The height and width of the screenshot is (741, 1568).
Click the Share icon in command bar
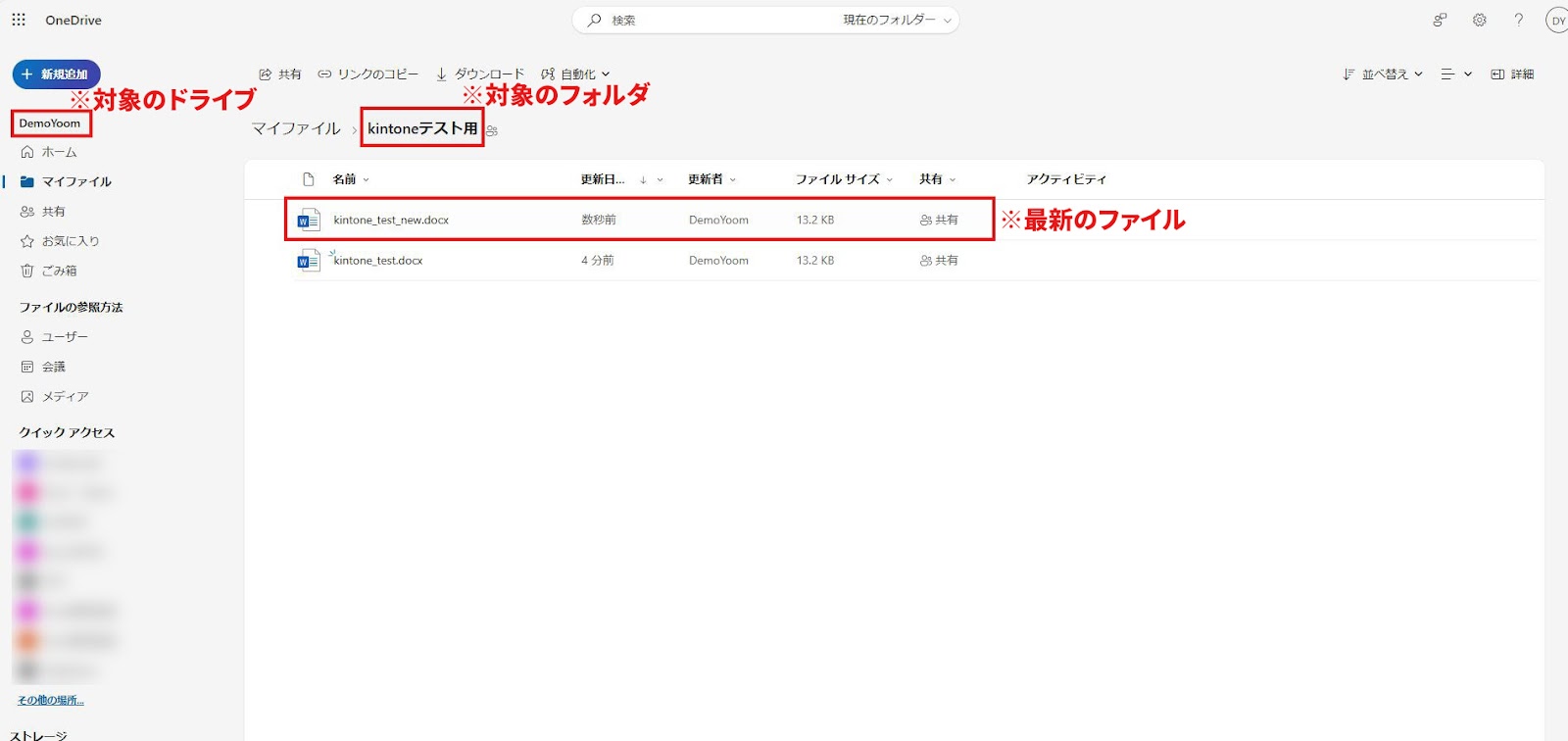(x=265, y=74)
